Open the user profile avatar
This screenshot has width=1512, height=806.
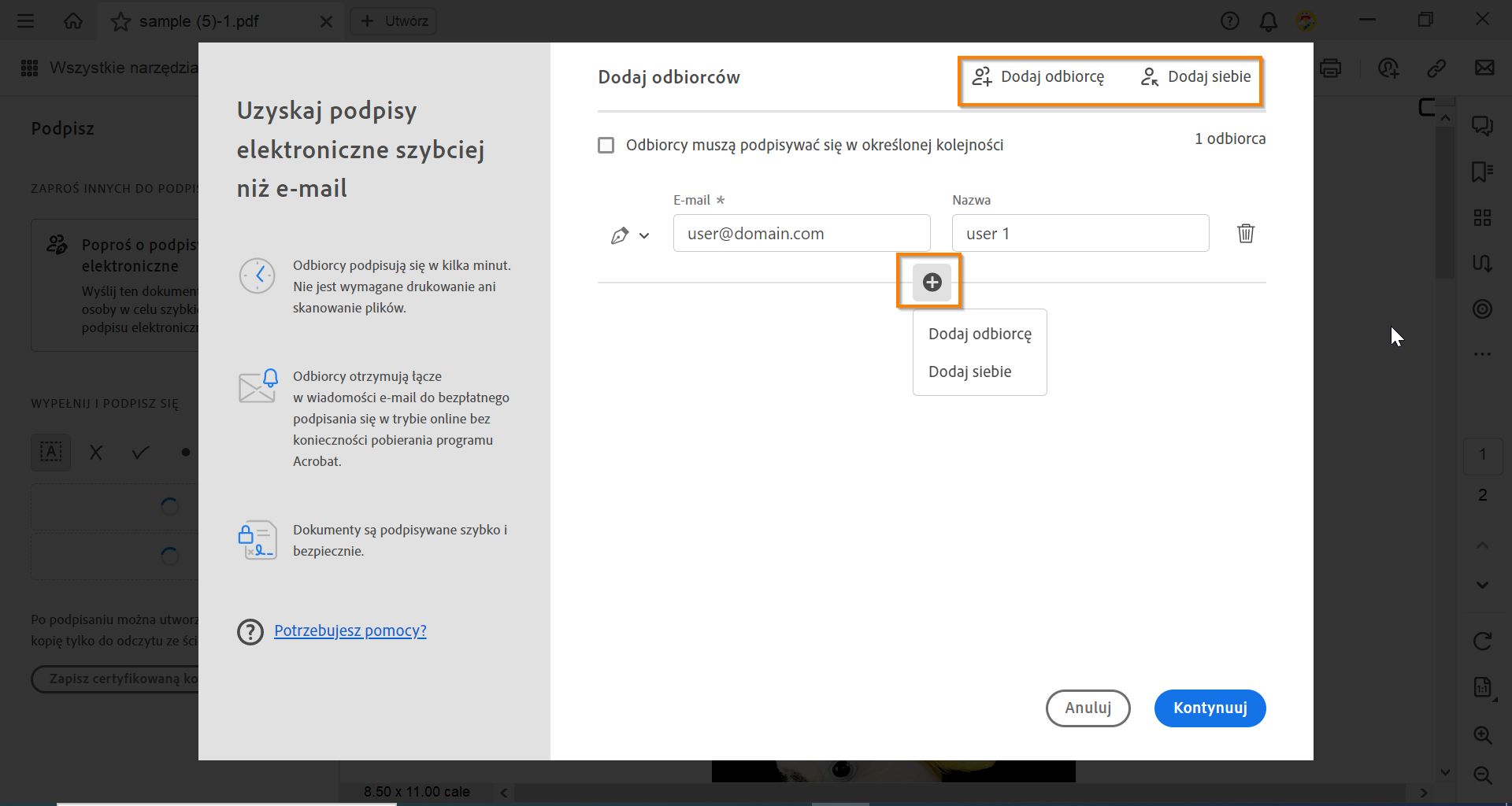[1306, 21]
